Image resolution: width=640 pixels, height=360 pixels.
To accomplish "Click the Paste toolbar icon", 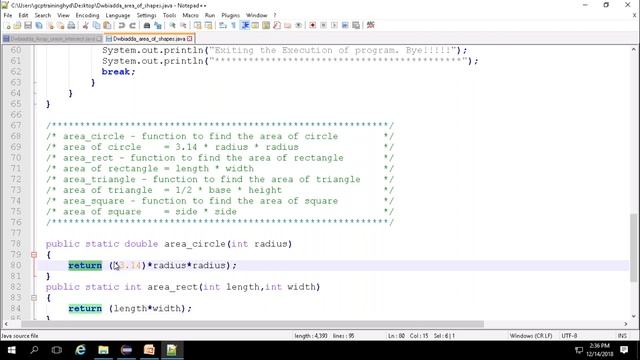I will coord(107,25).
